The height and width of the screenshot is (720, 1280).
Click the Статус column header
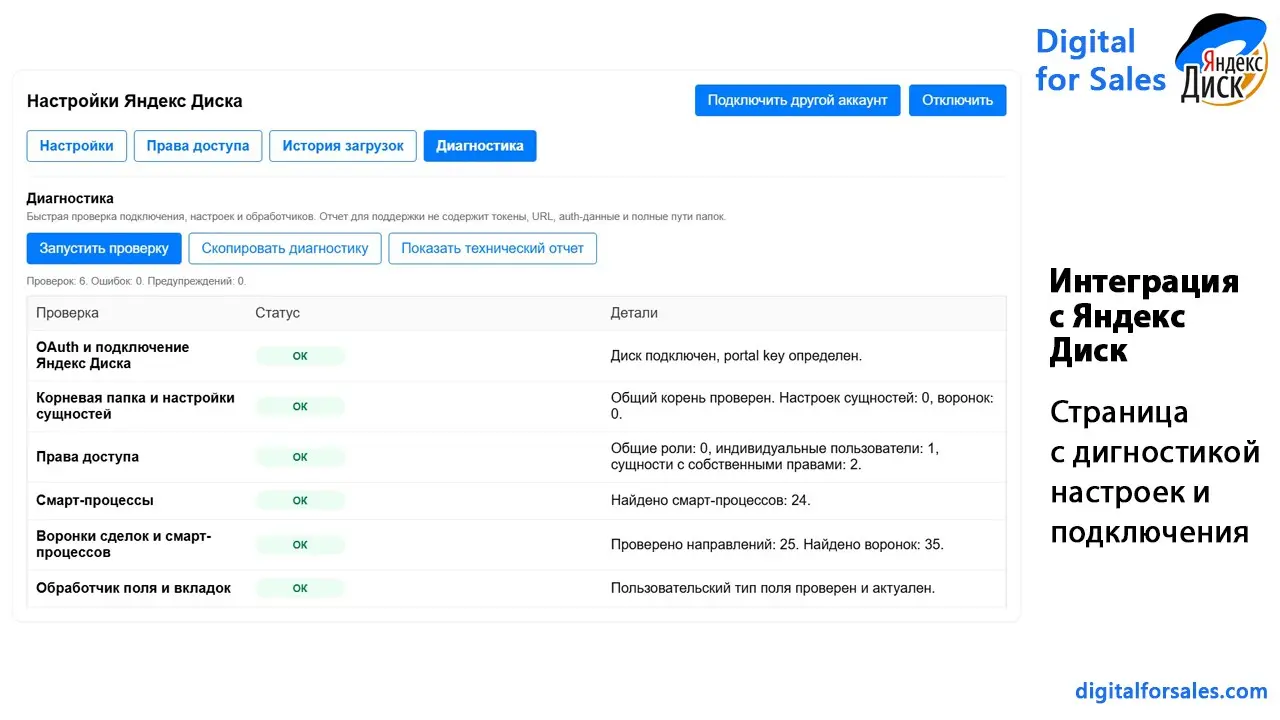coord(277,313)
